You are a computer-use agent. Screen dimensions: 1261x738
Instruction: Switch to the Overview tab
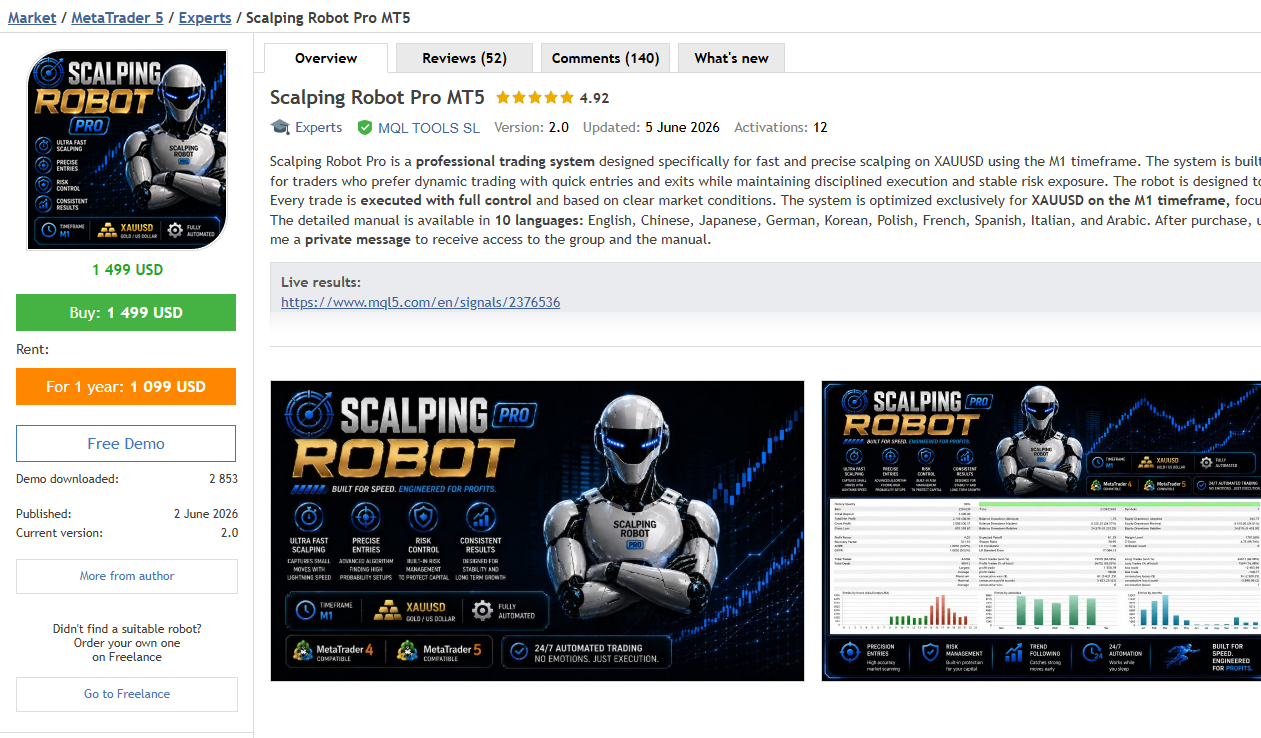pyautogui.click(x=326, y=58)
